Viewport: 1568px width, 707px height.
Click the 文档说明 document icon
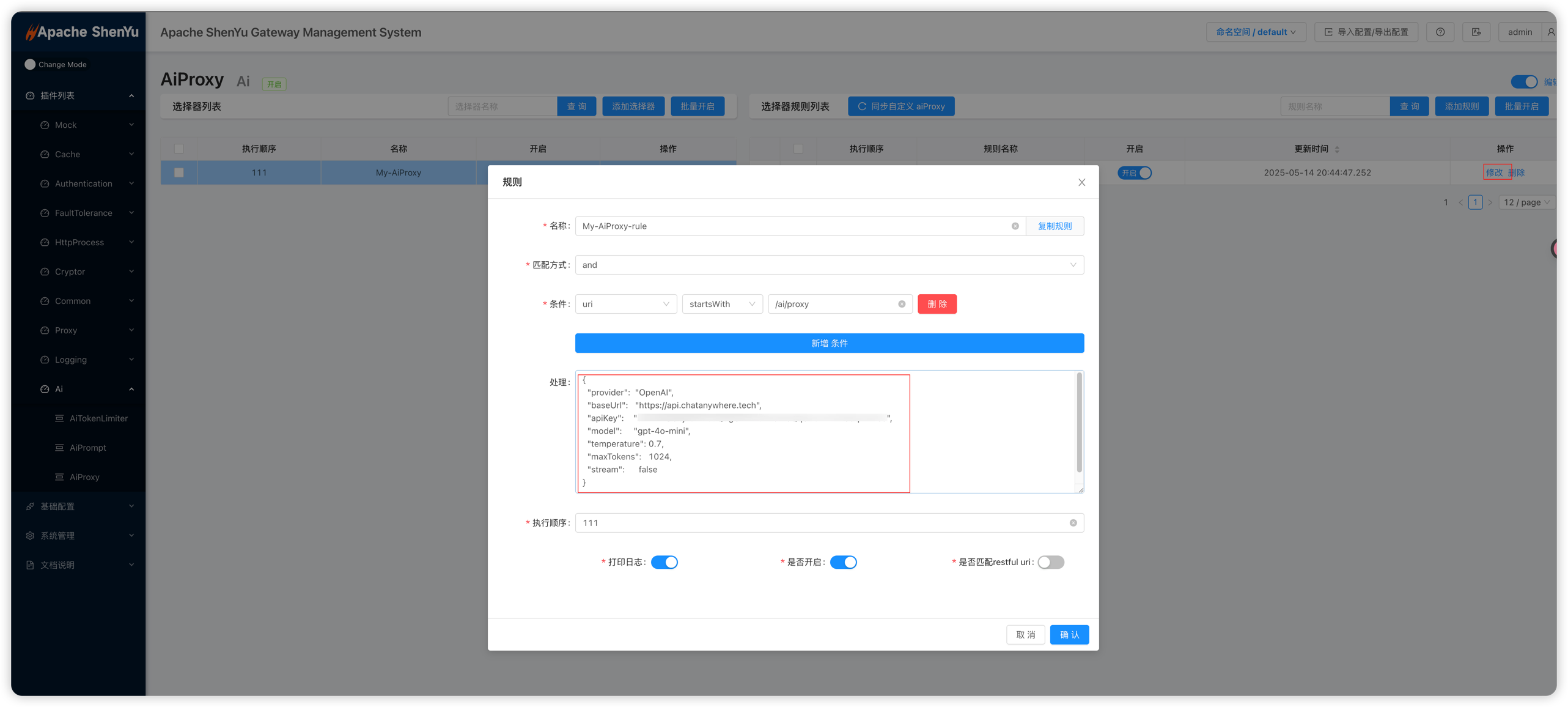click(x=30, y=565)
